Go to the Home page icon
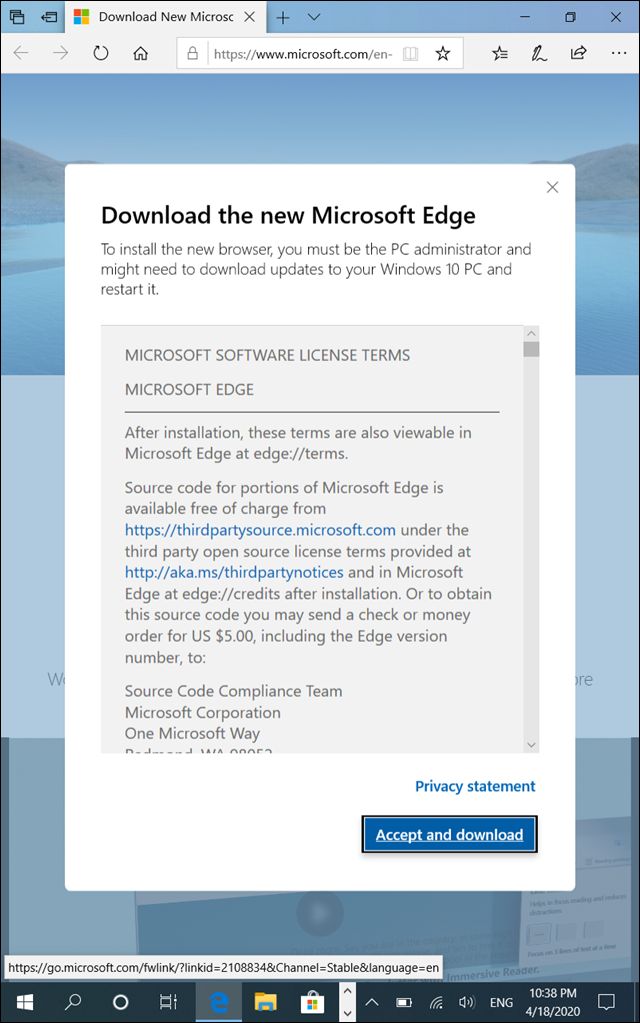 coord(140,53)
